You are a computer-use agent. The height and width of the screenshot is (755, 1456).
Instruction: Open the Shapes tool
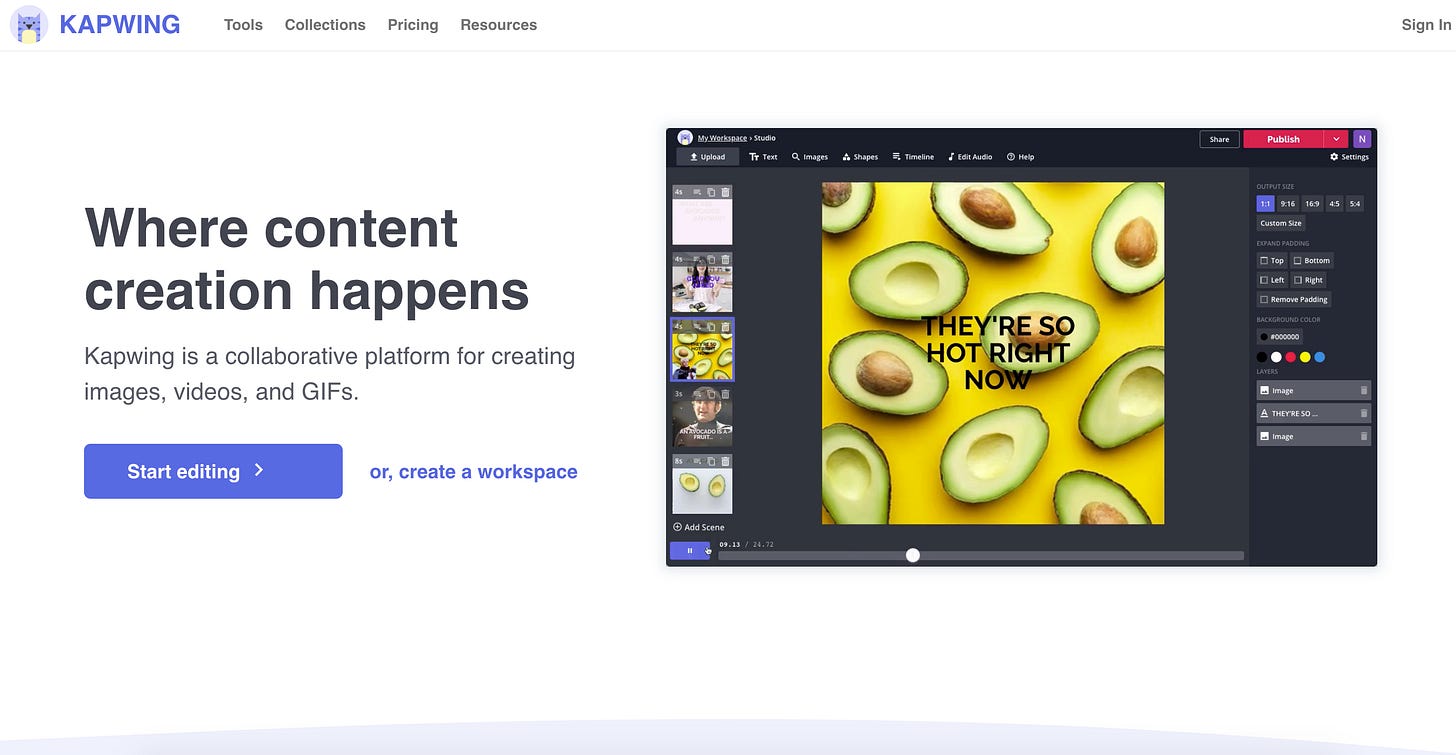click(860, 157)
